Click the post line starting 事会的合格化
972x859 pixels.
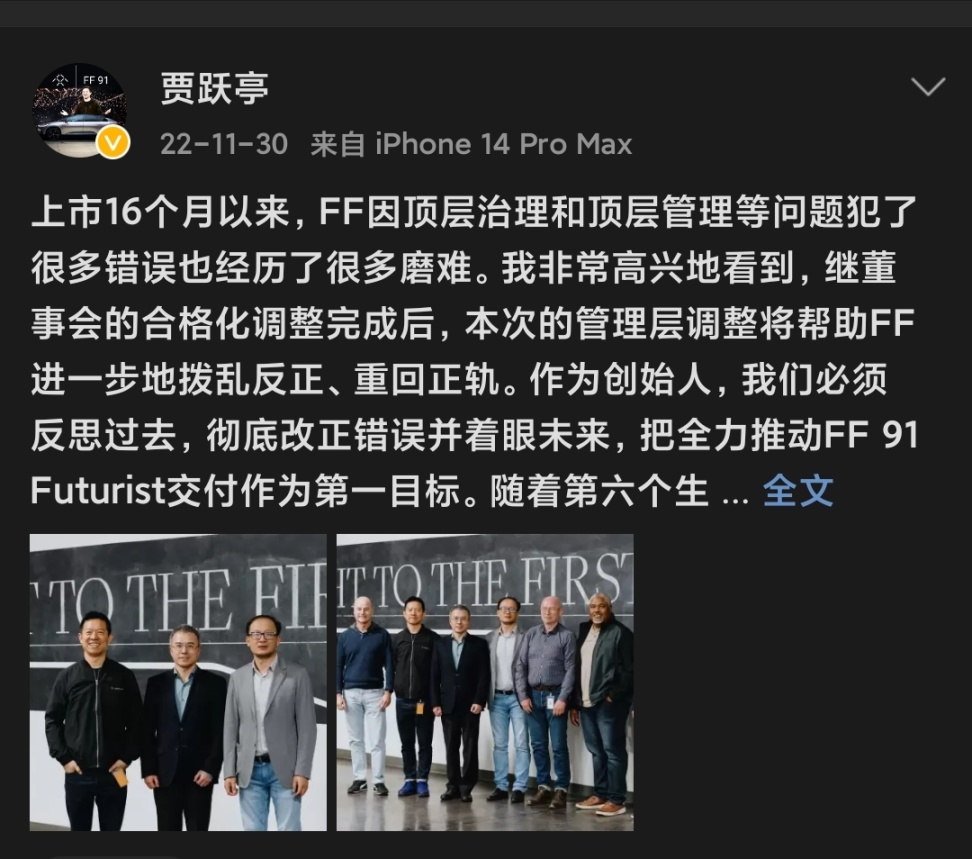472,324
